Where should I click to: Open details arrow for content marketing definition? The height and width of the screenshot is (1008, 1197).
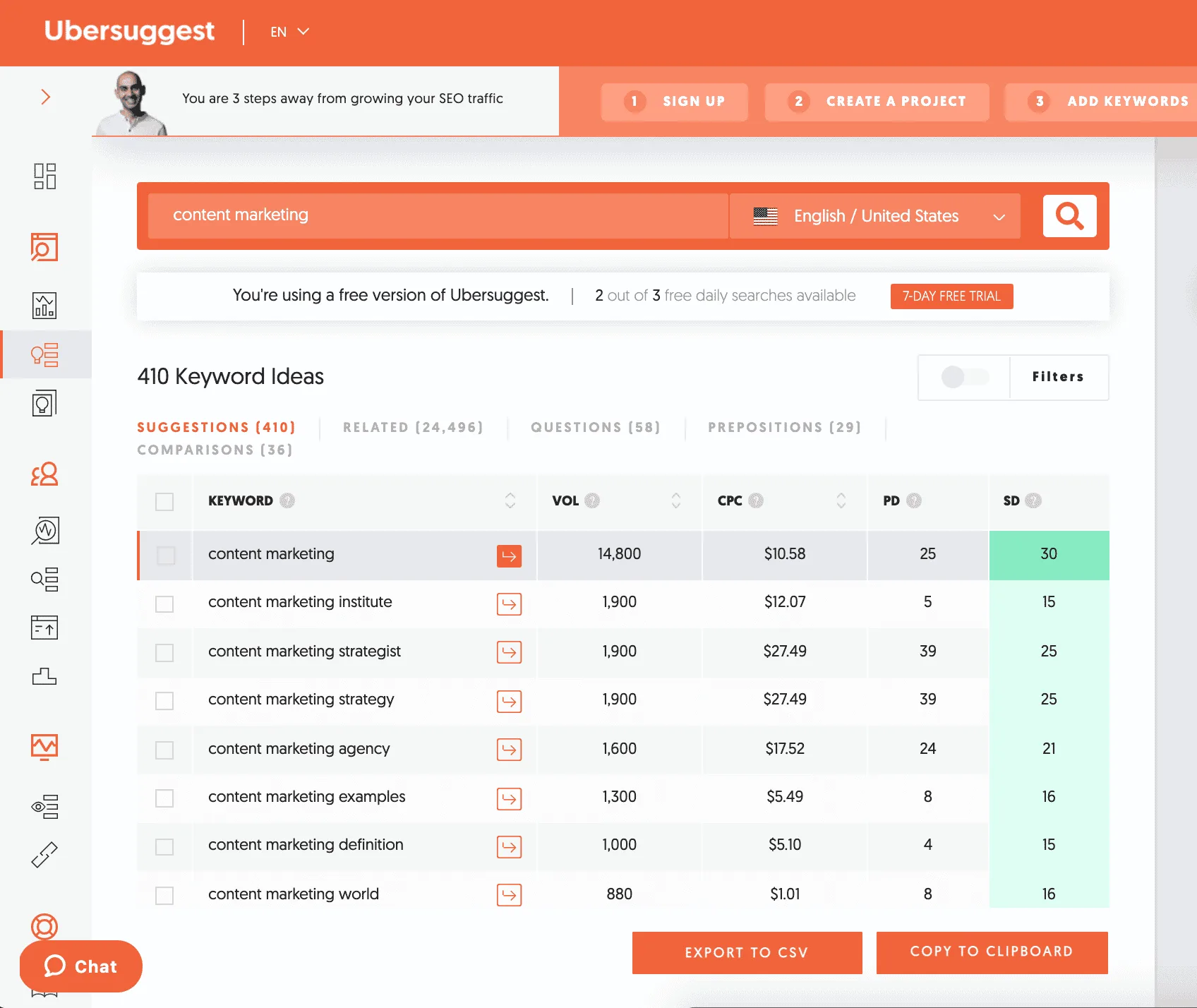[509, 847]
